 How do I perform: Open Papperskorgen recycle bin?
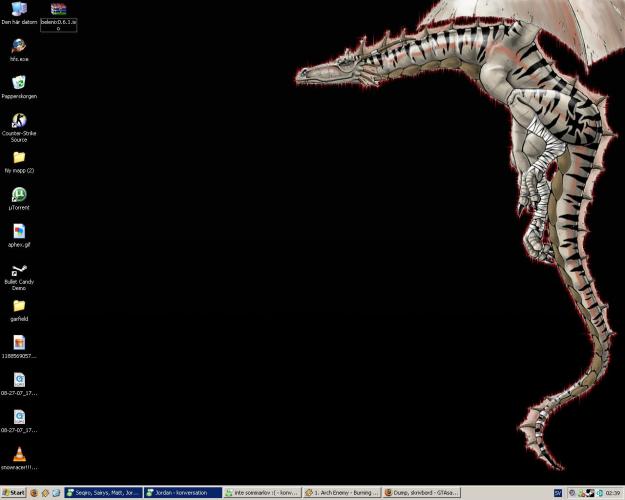coord(19,83)
